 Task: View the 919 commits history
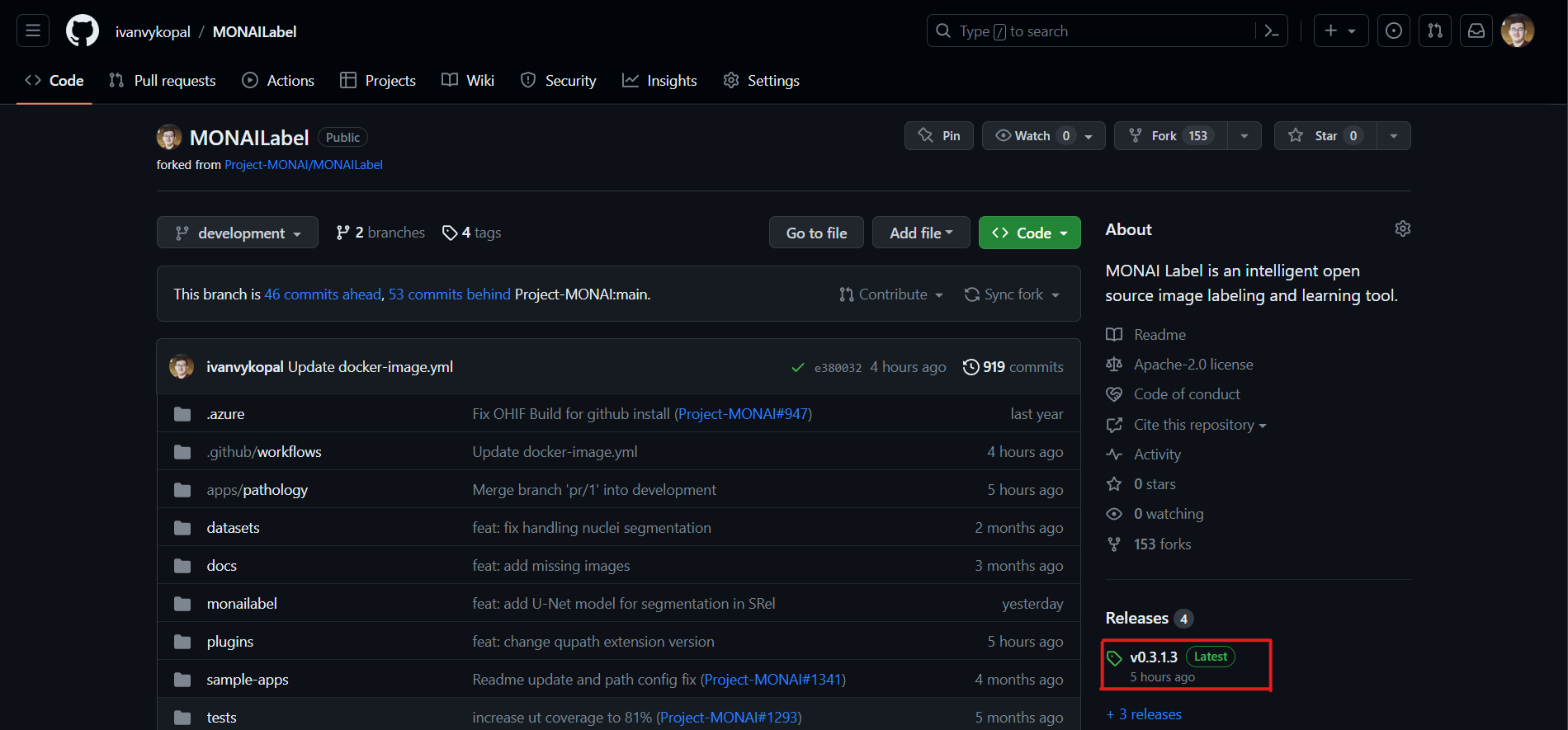click(1013, 367)
